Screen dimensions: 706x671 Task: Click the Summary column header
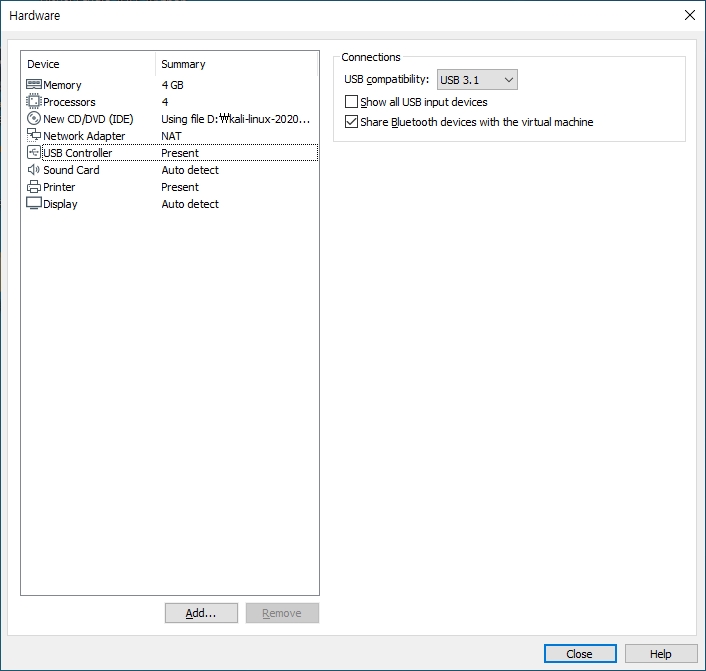(183, 64)
